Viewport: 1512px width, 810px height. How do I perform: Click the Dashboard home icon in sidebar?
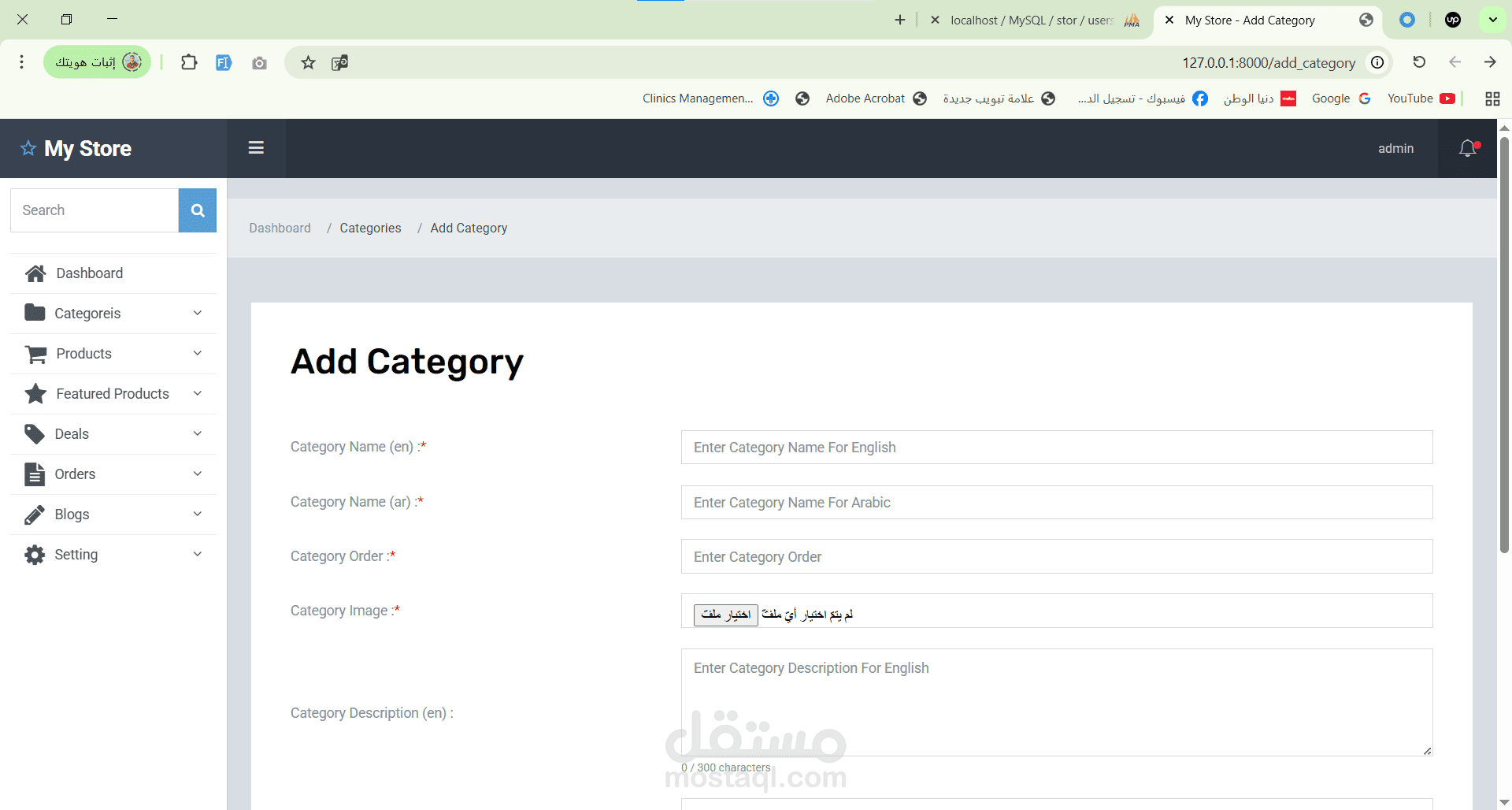(35, 273)
